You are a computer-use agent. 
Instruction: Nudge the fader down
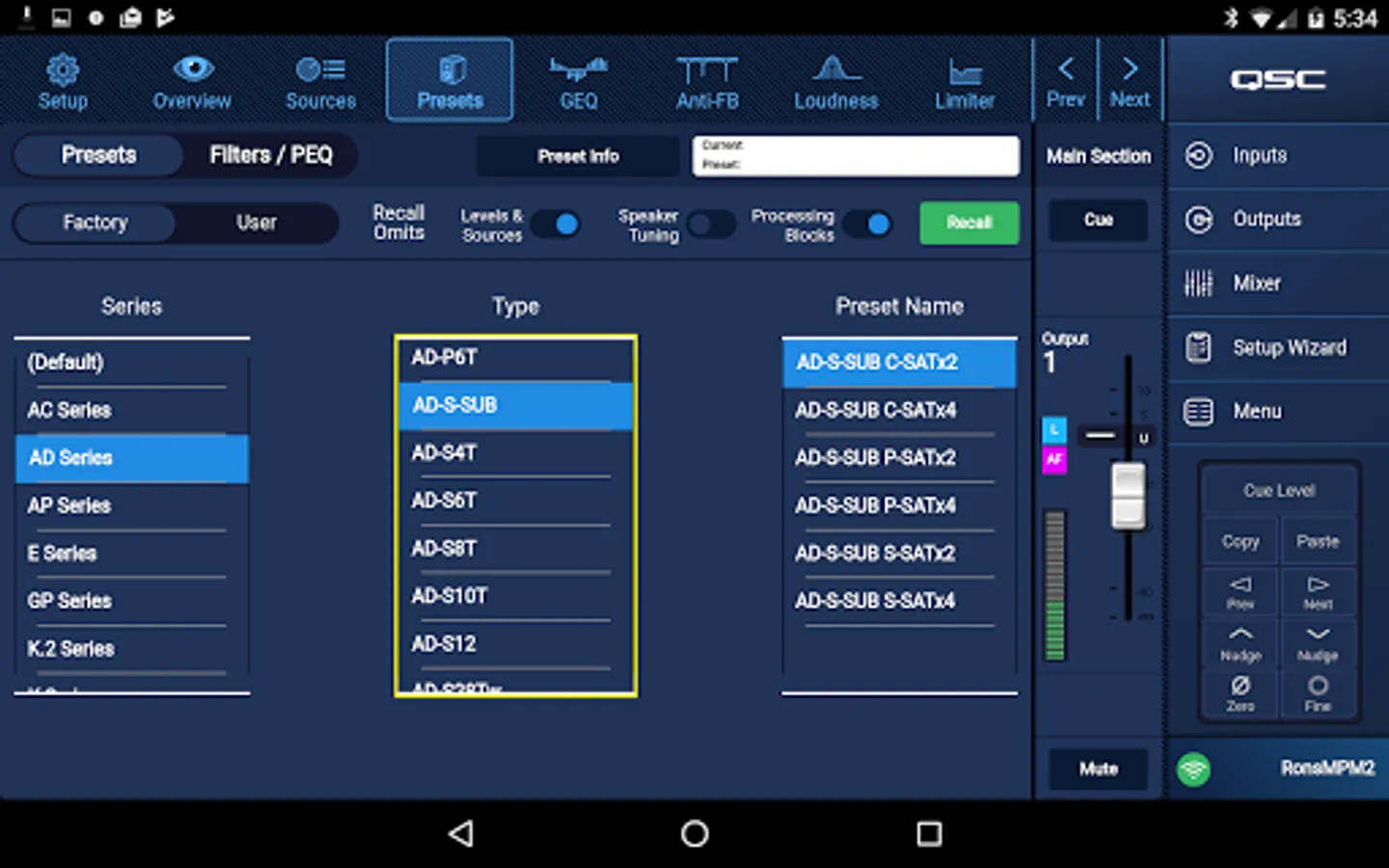(x=1318, y=642)
